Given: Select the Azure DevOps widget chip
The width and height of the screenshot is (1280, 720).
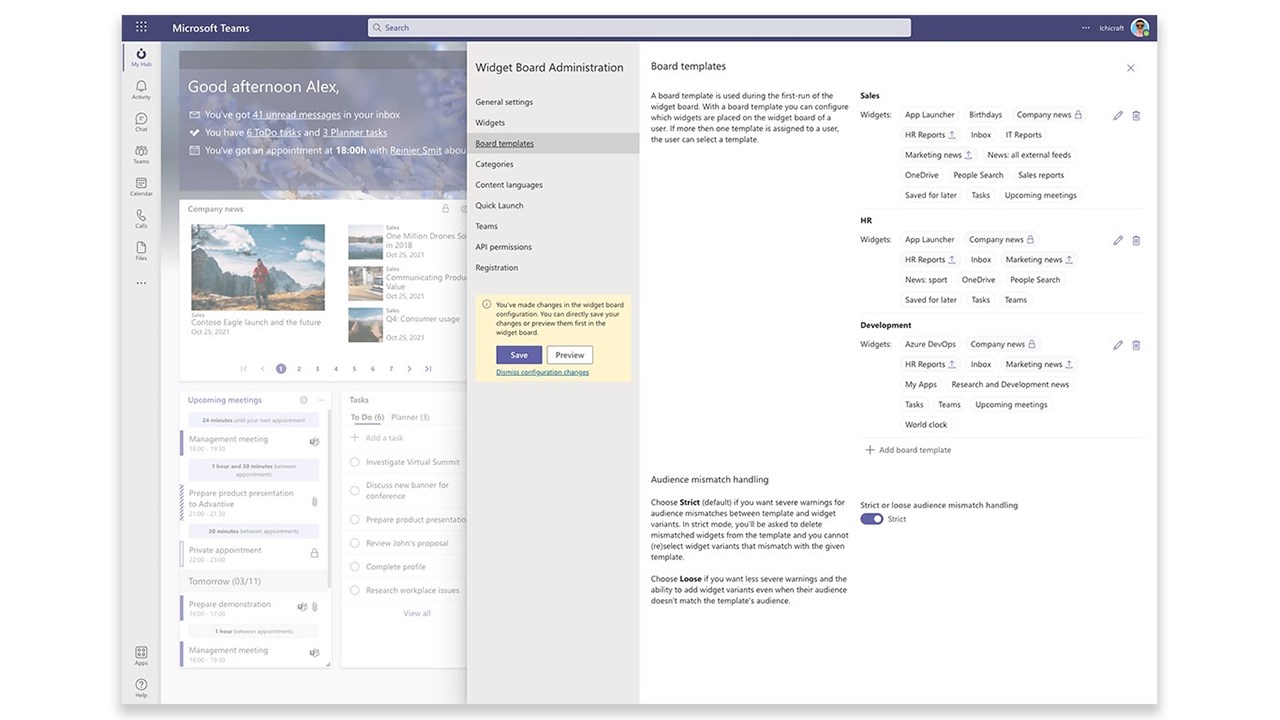Looking at the screenshot, I should point(930,344).
